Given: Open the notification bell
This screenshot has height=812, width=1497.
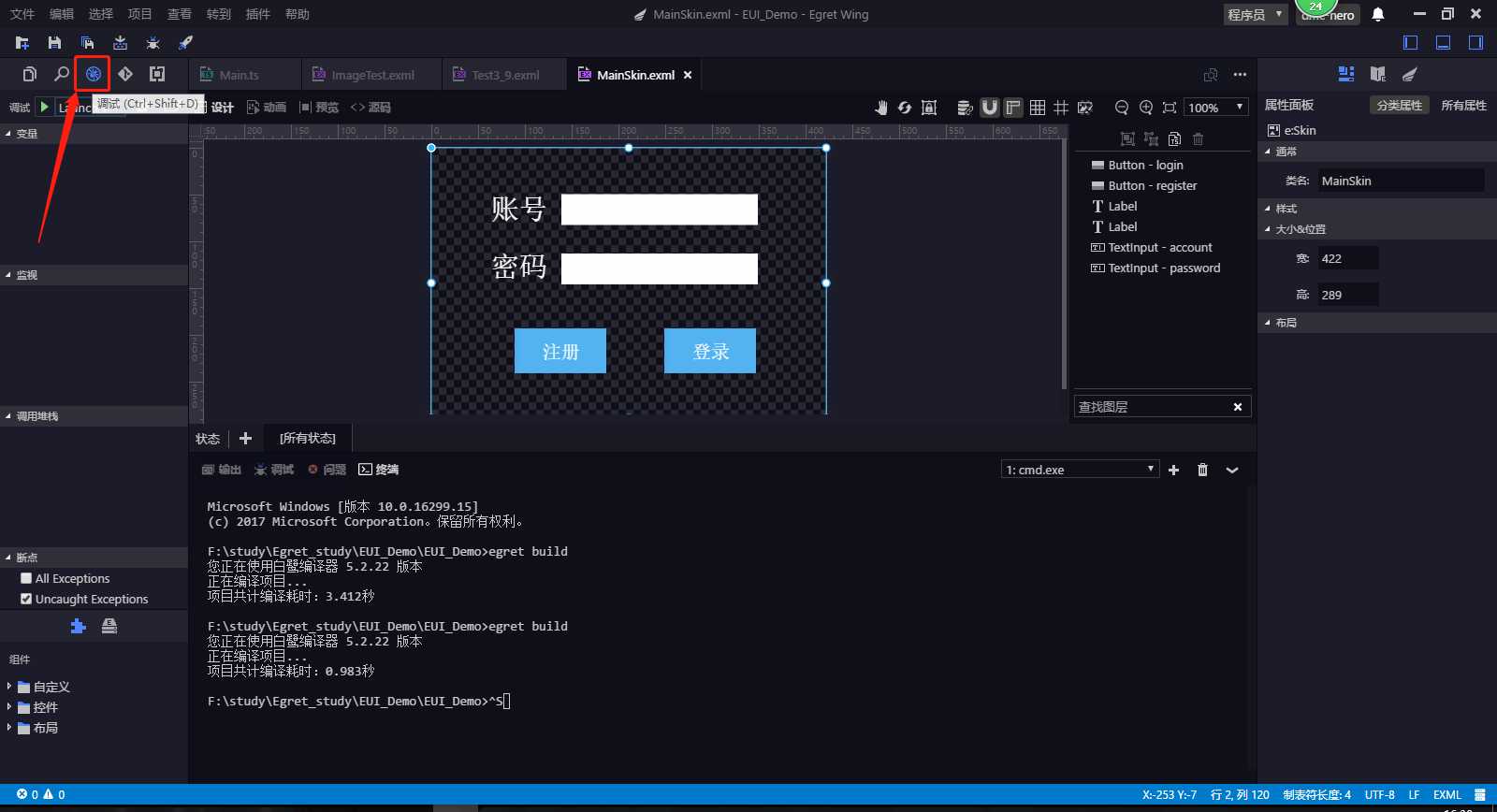Looking at the screenshot, I should pyautogui.click(x=1378, y=14).
